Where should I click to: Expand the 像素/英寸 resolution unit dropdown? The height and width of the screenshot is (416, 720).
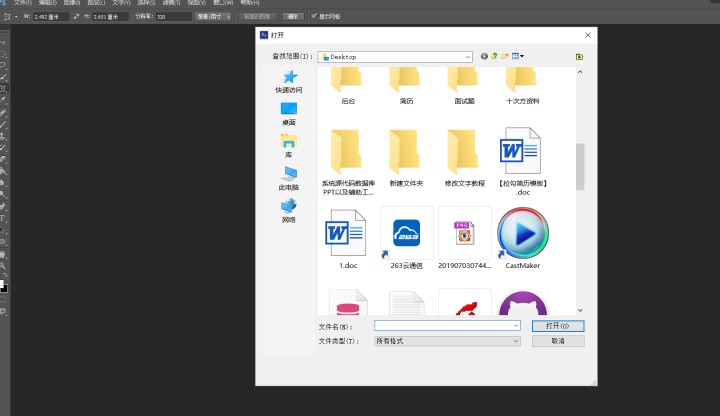[214, 17]
